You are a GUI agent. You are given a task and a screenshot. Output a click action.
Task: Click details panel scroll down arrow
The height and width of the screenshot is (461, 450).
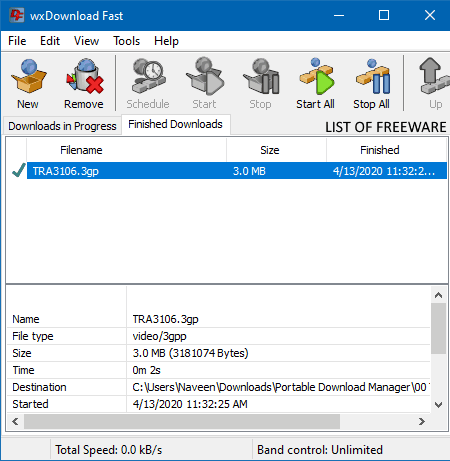[x=439, y=405]
